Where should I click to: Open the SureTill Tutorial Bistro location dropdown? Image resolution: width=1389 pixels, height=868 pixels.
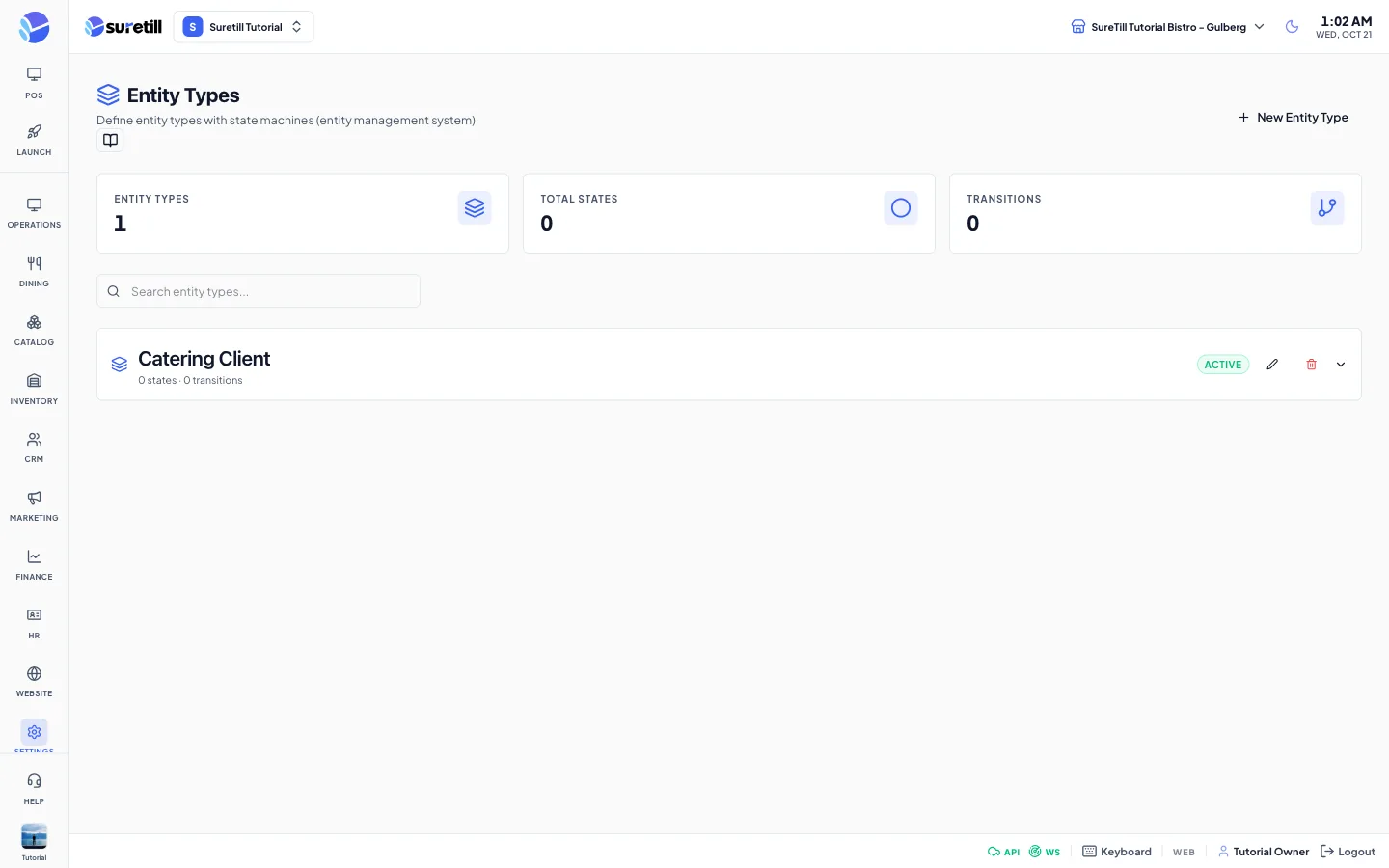pos(1167,27)
